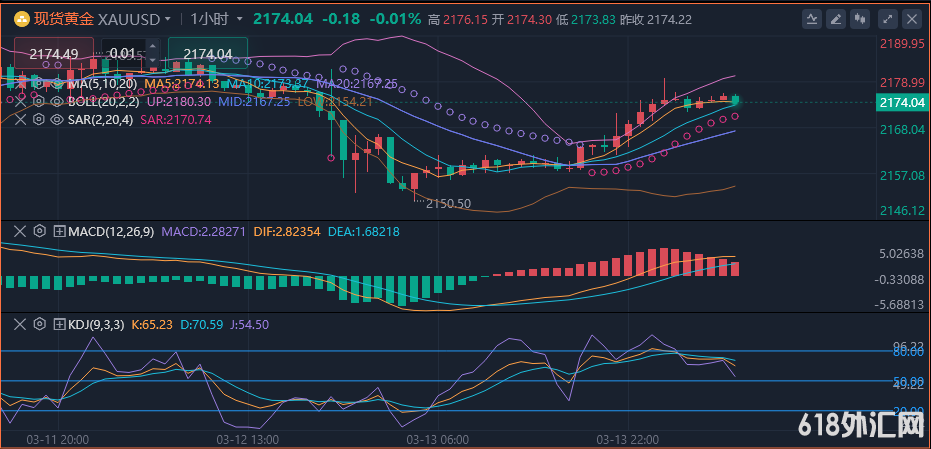Click the 0.01 lot size input field
Viewport: 931px width, 449px height.
tap(127, 54)
